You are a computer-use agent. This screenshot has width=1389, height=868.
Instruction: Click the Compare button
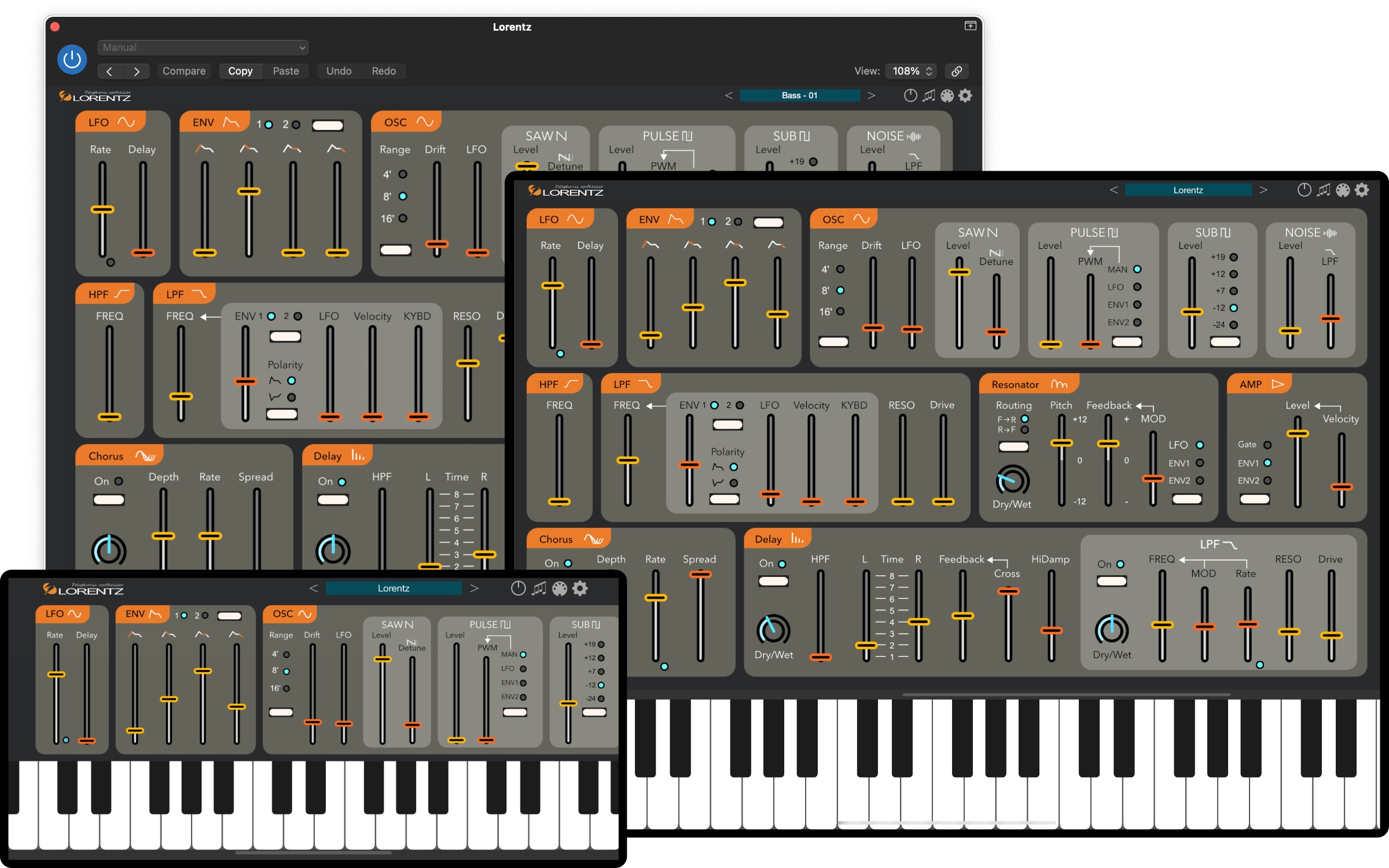[x=184, y=71]
